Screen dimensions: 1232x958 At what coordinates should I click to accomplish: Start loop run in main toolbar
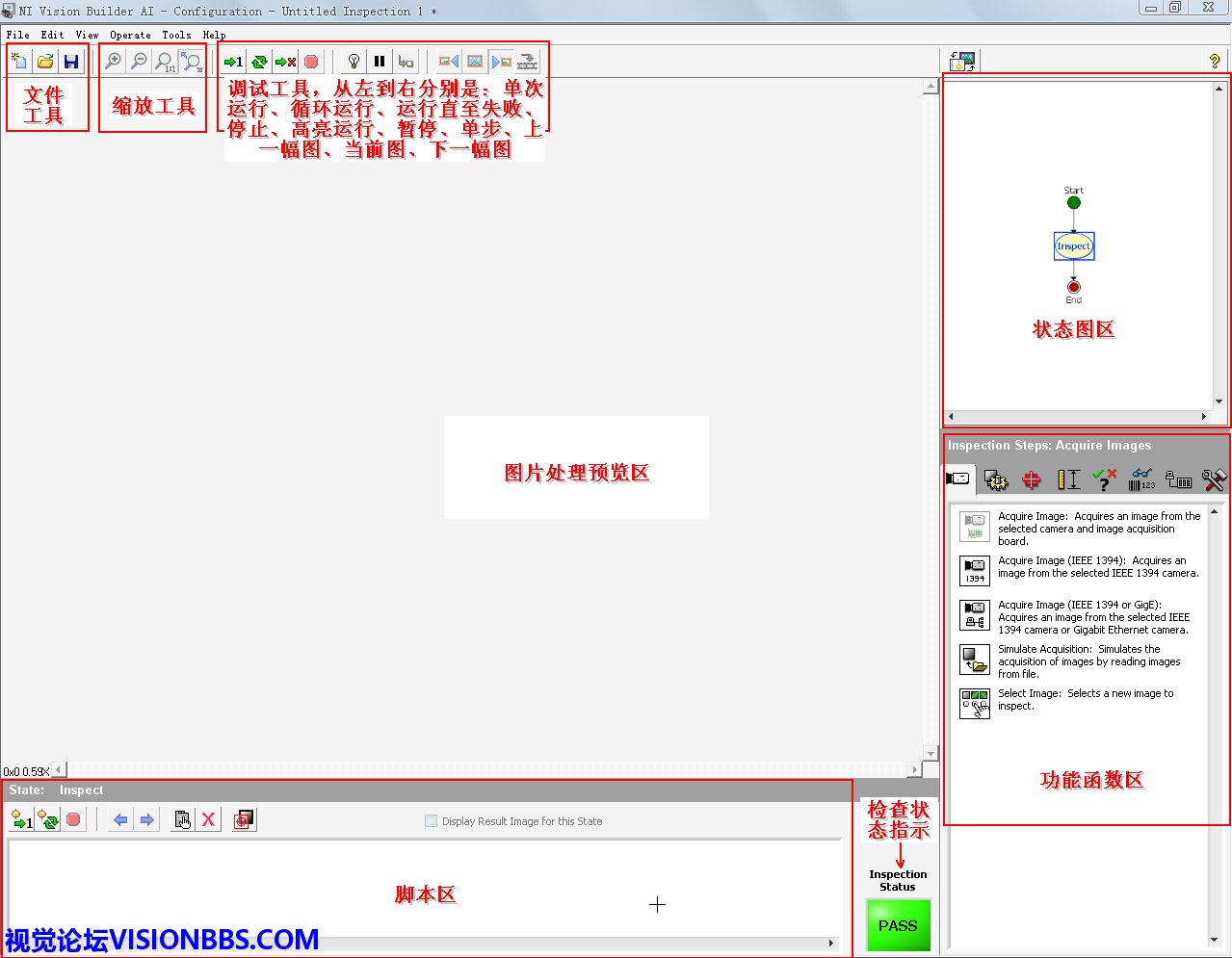click(259, 62)
